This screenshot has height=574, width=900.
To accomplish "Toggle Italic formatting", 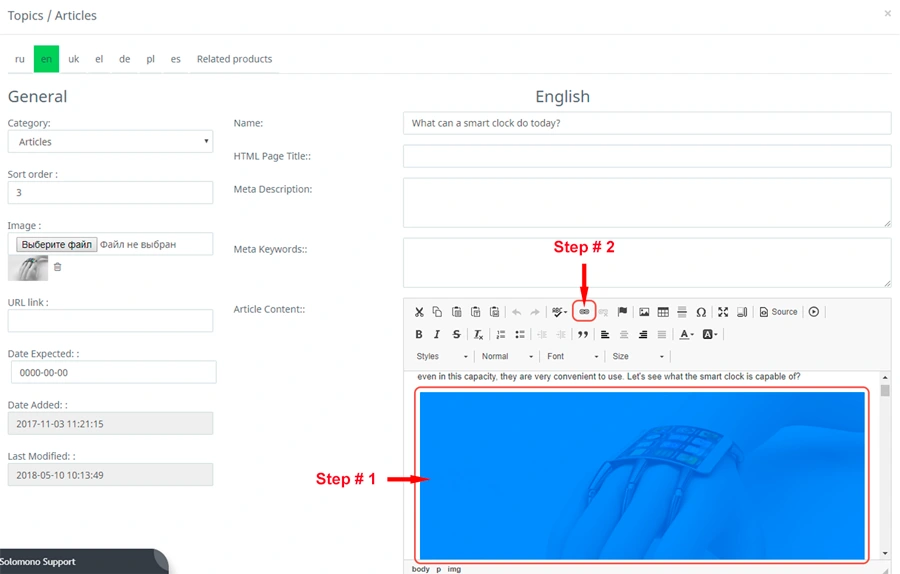I will 437,335.
